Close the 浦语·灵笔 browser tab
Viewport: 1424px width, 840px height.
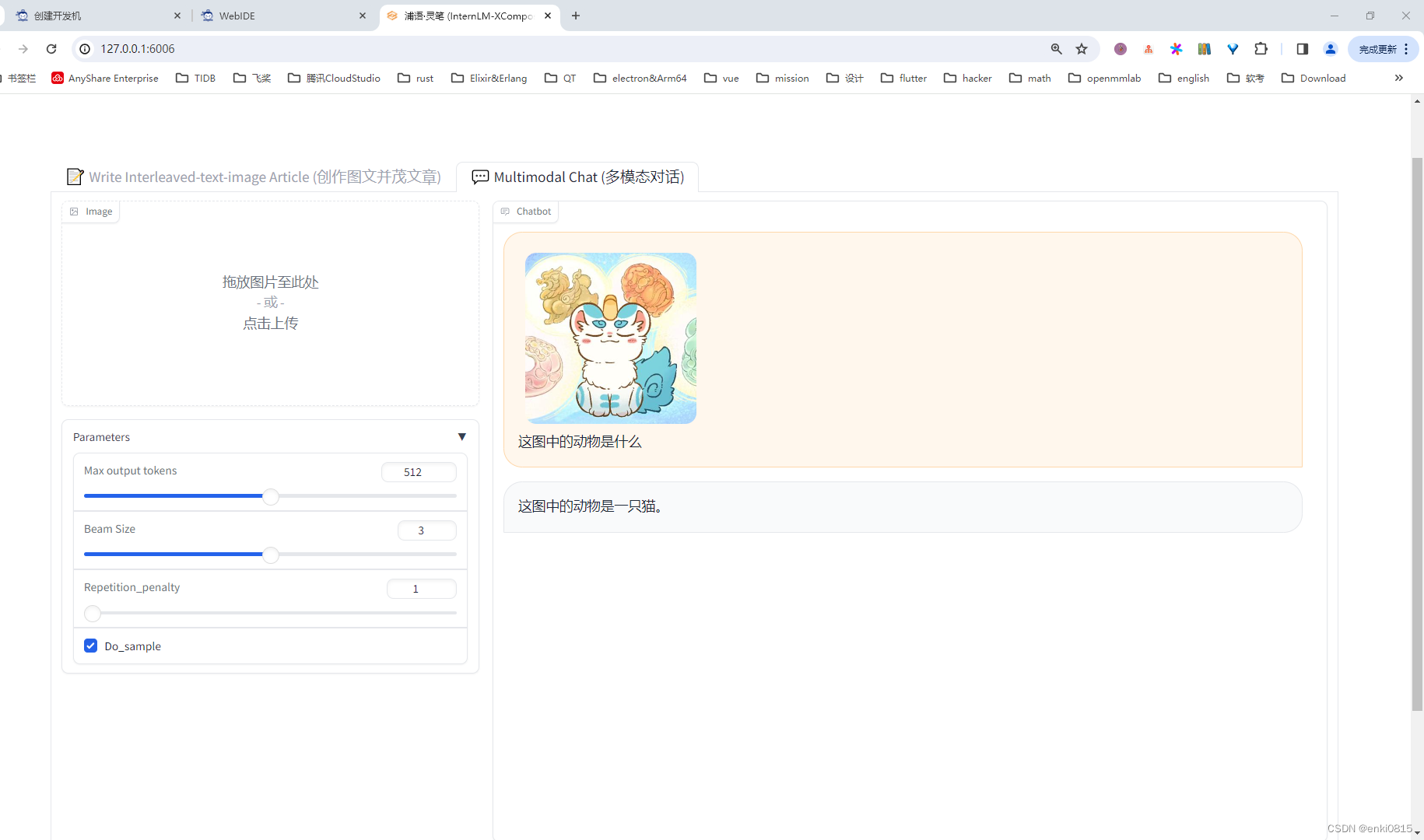[548, 16]
